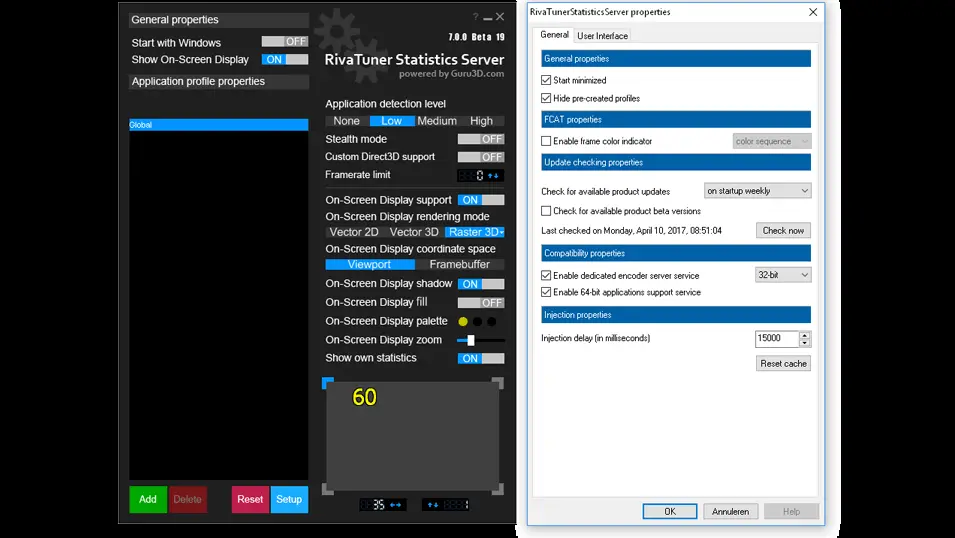Screen dimensions: 955x538
Task: Select the yellow OSD palette color
Action: pyautogui.click(x=463, y=322)
